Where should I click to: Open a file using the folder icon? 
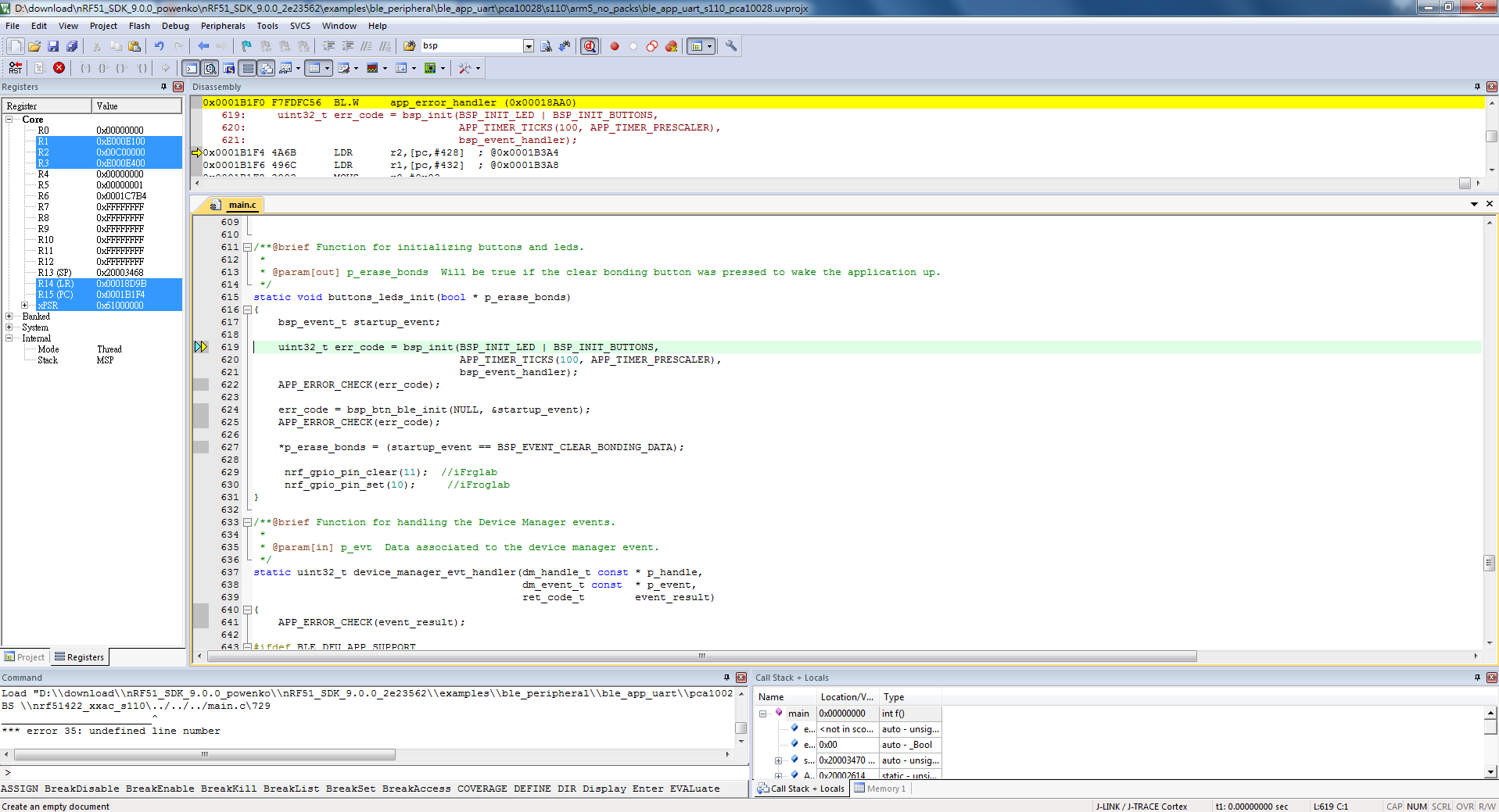coord(34,46)
